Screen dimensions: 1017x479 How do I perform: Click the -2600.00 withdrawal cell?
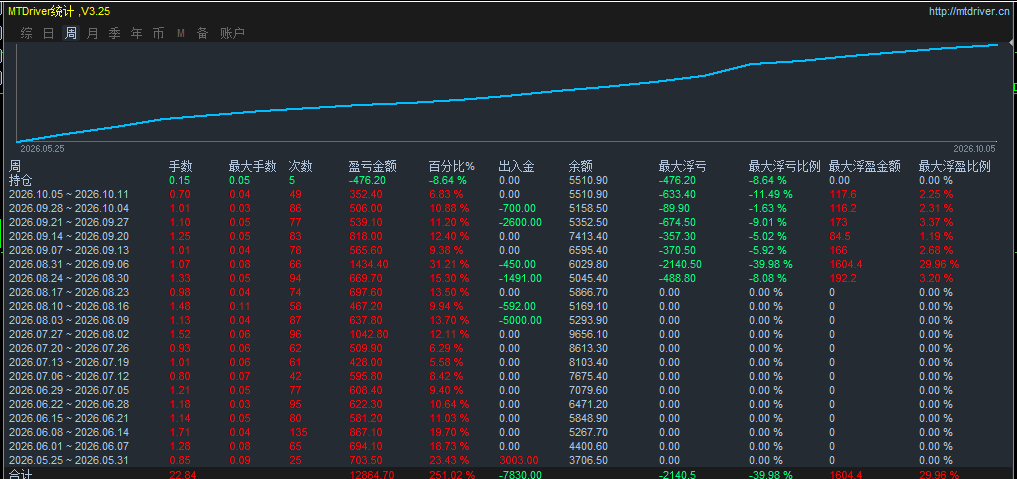click(x=520, y=222)
